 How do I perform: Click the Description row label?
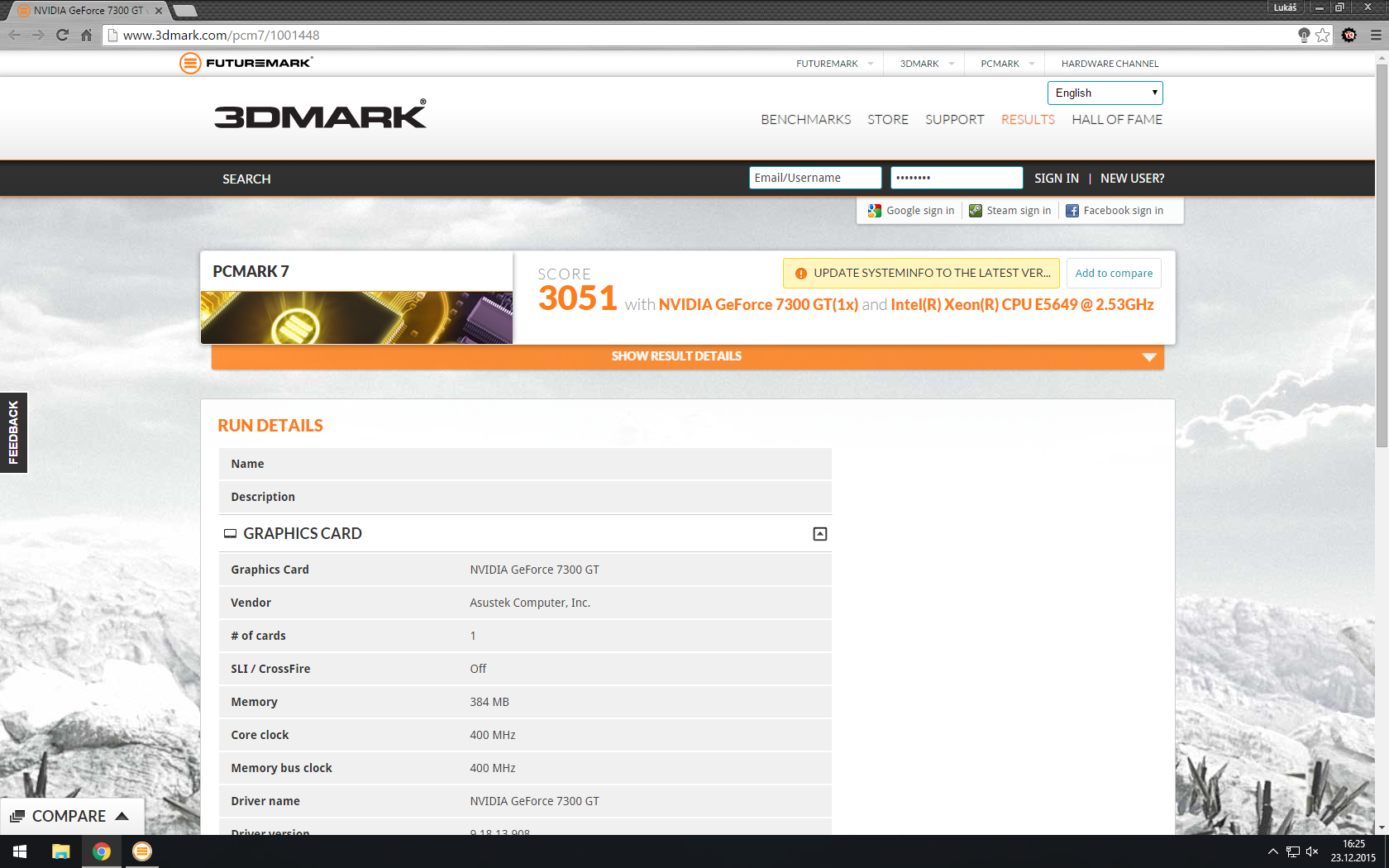[x=263, y=497]
